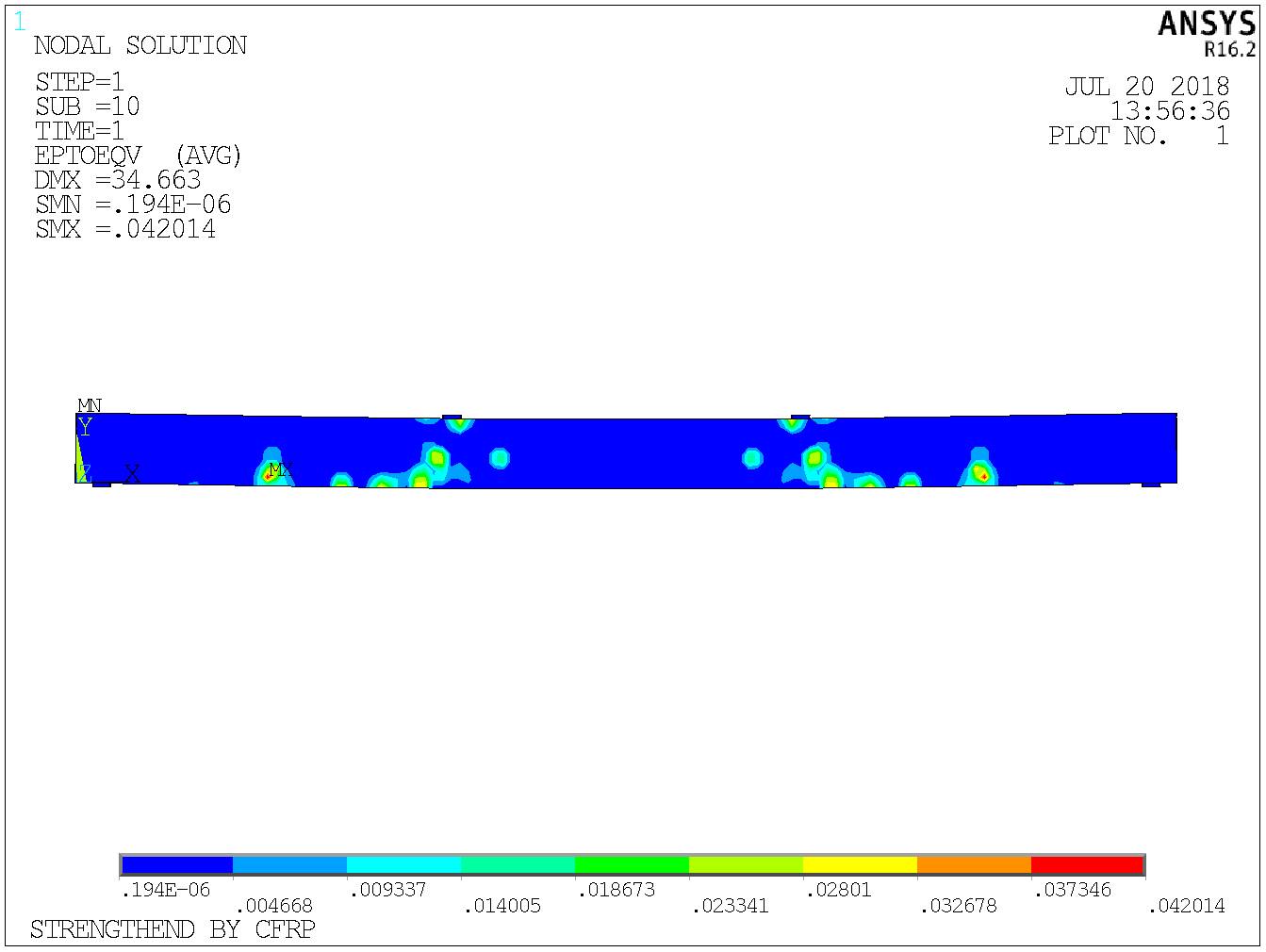Click the Y axis triad label

[x=85, y=427]
